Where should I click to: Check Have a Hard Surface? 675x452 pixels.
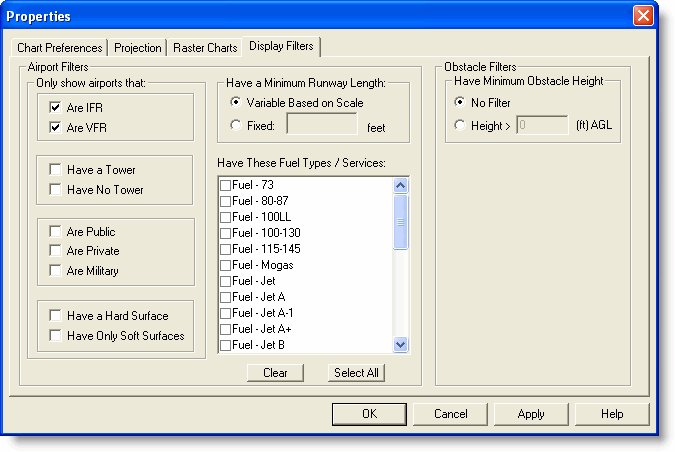(55, 316)
